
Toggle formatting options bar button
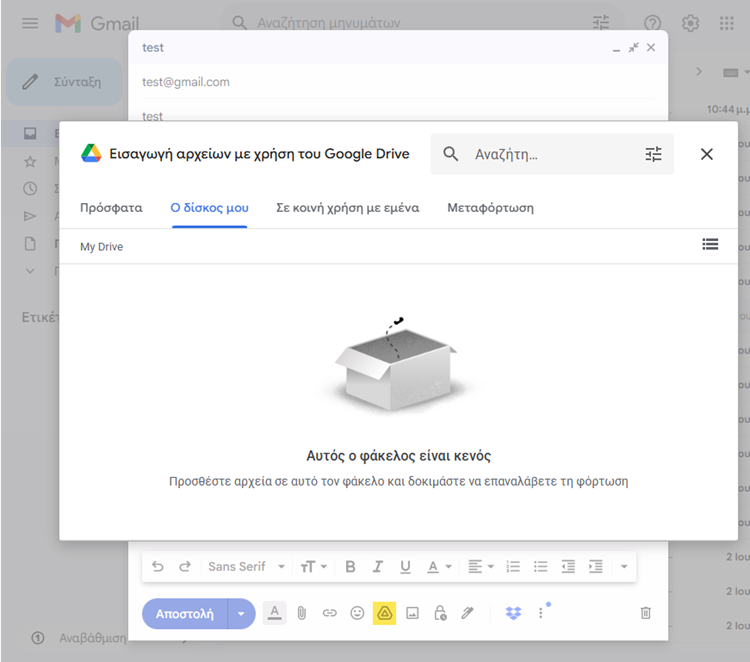click(275, 613)
